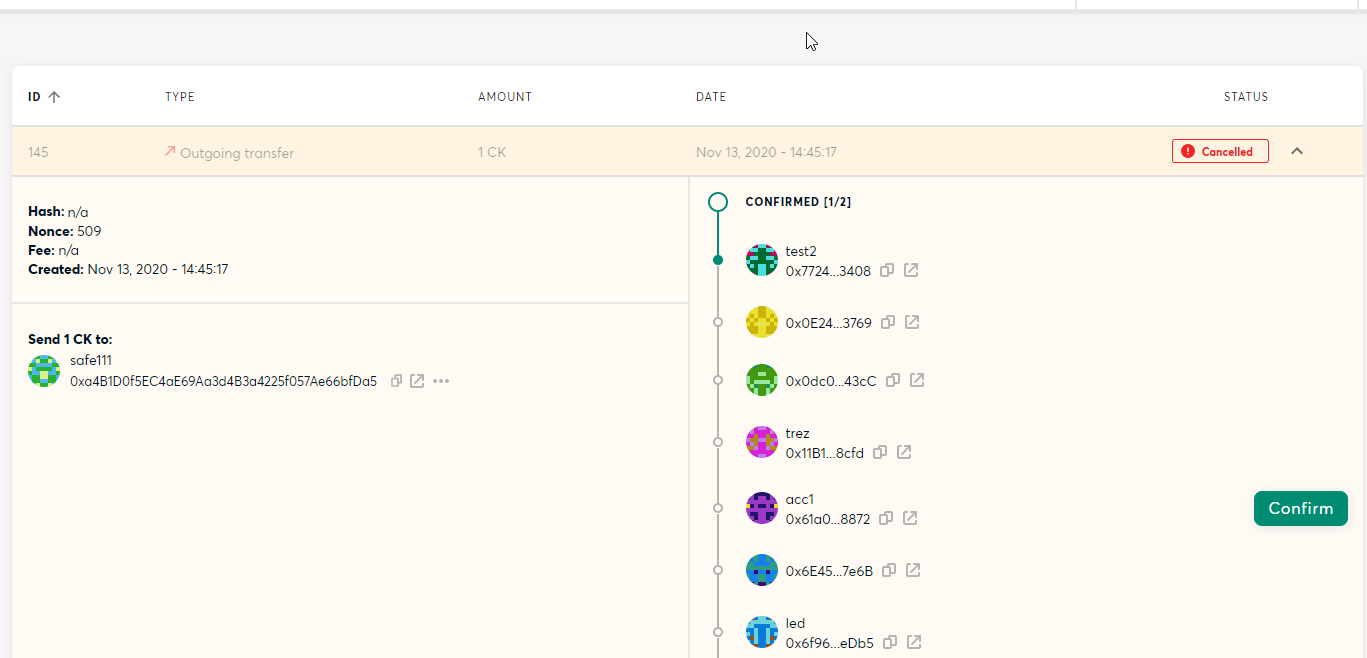1367x658 pixels.
Task: Copy address 0x0E24...3769
Action: 888,322
